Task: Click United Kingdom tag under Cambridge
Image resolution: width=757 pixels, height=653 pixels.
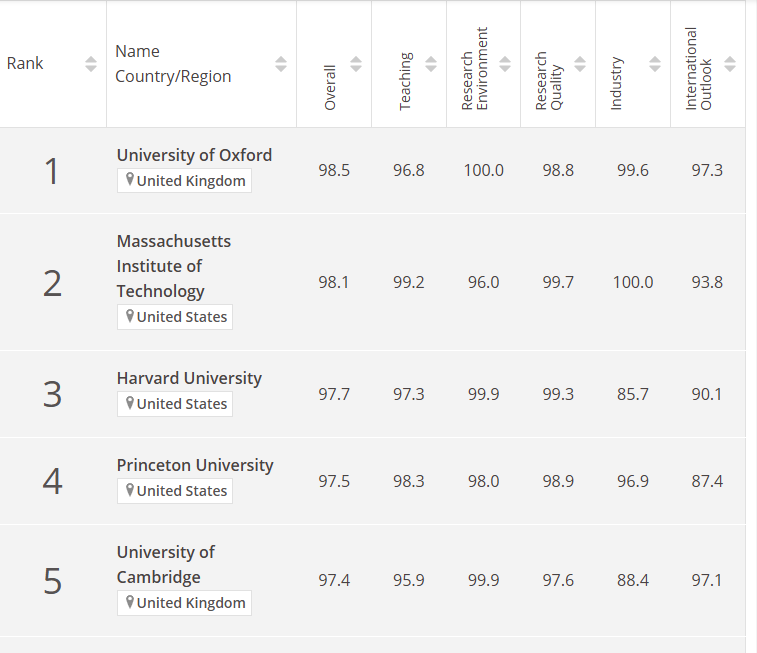Action: pyautogui.click(x=184, y=603)
